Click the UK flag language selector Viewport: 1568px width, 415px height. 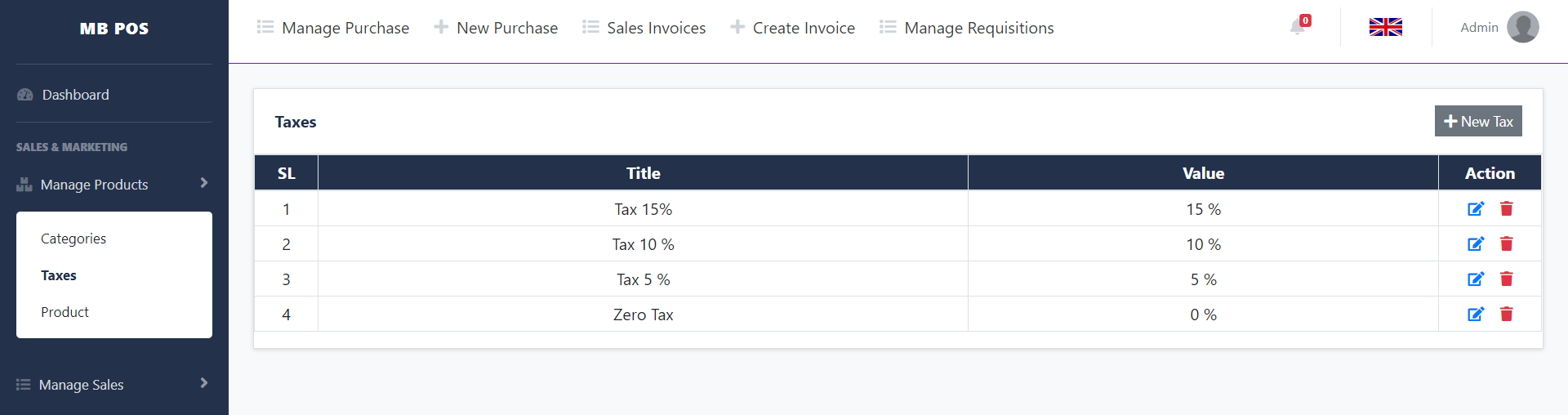click(x=1385, y=27)
